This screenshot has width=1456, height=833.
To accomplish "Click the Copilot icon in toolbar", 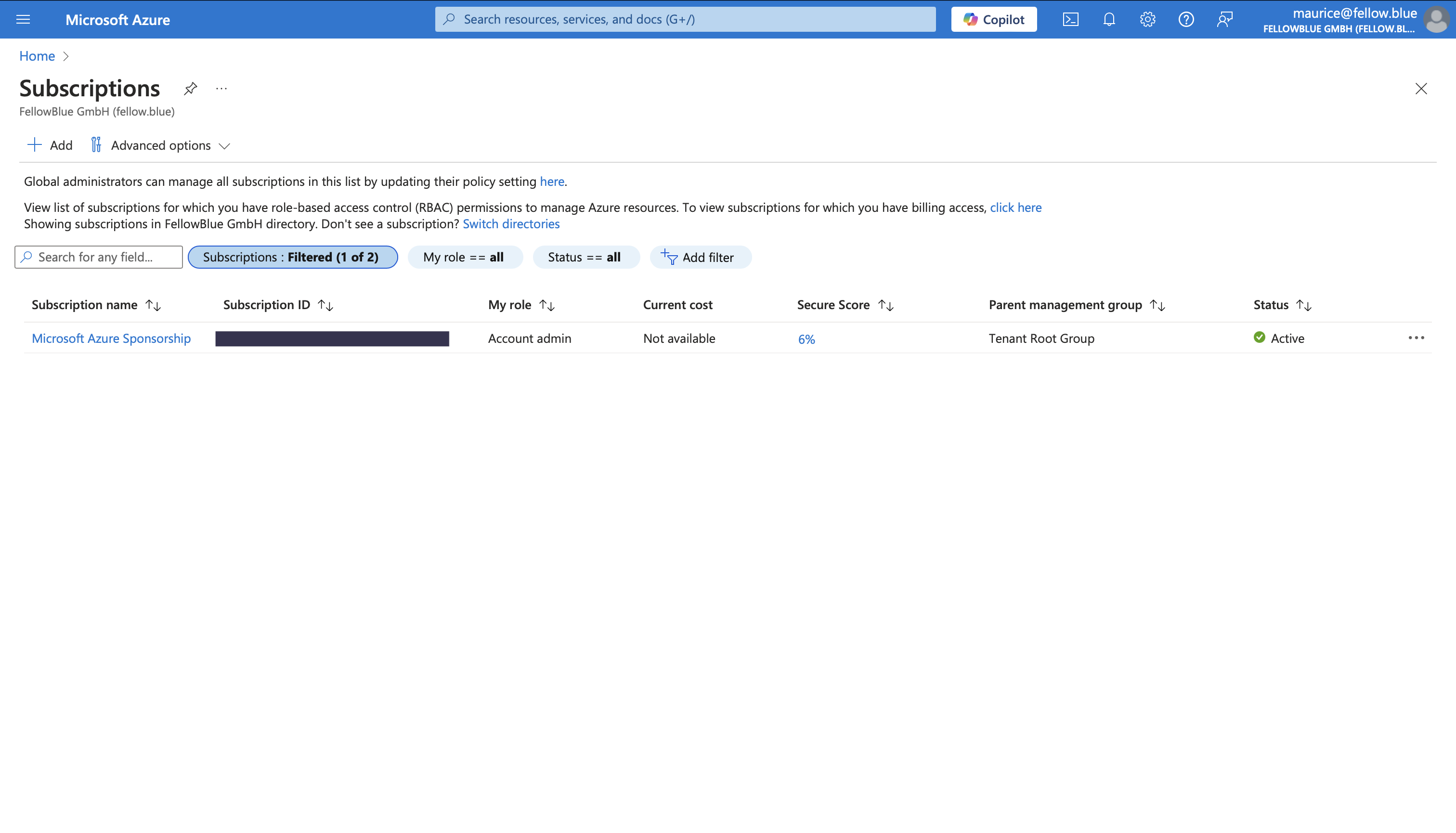I will tap(994, 19).
